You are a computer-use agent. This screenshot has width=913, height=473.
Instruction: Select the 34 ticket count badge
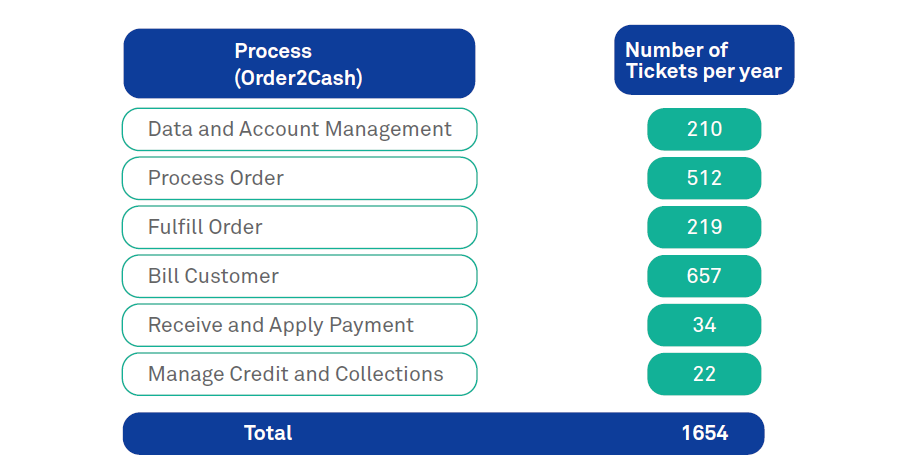704,325
